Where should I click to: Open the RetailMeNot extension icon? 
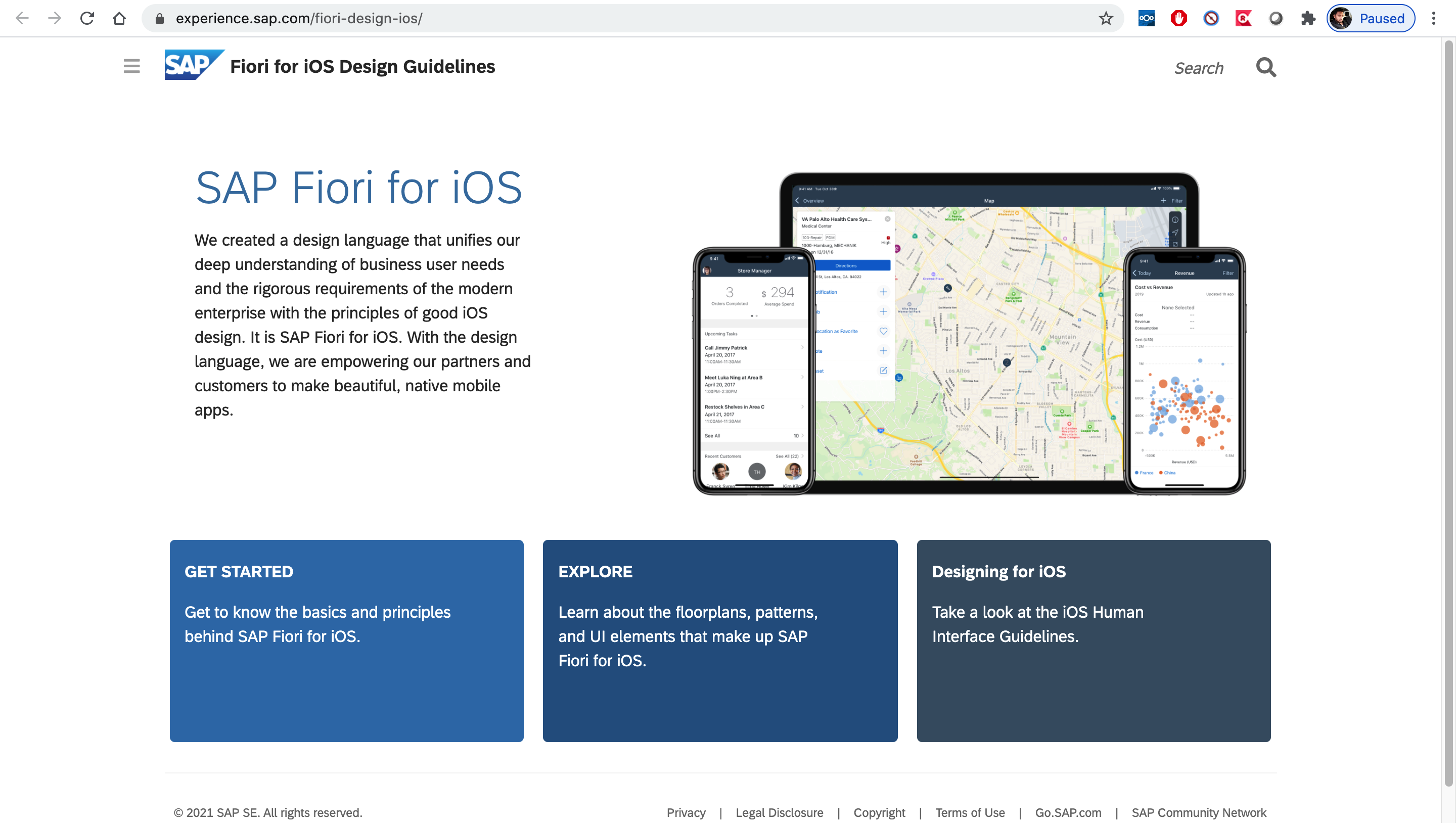pyautogui.click(x=1243, y=18)
